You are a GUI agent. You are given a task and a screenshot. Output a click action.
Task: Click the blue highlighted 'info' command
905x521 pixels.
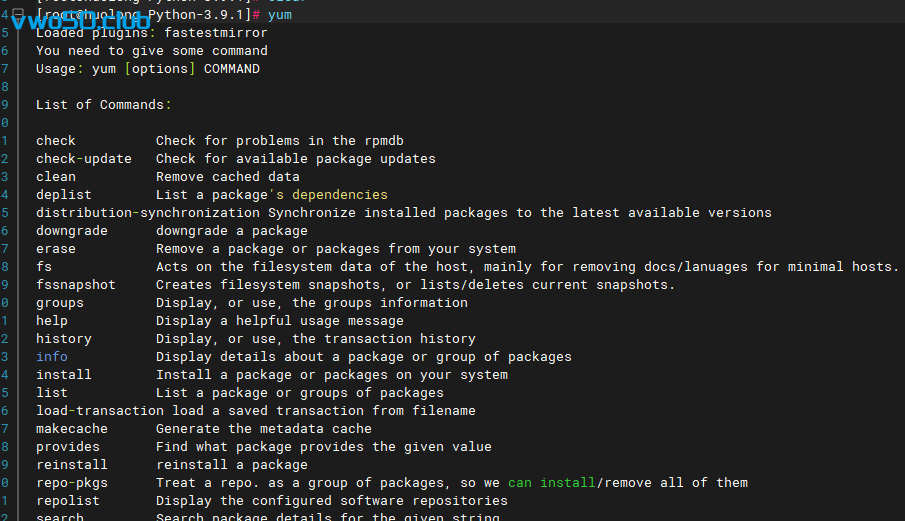click(51, 357)
